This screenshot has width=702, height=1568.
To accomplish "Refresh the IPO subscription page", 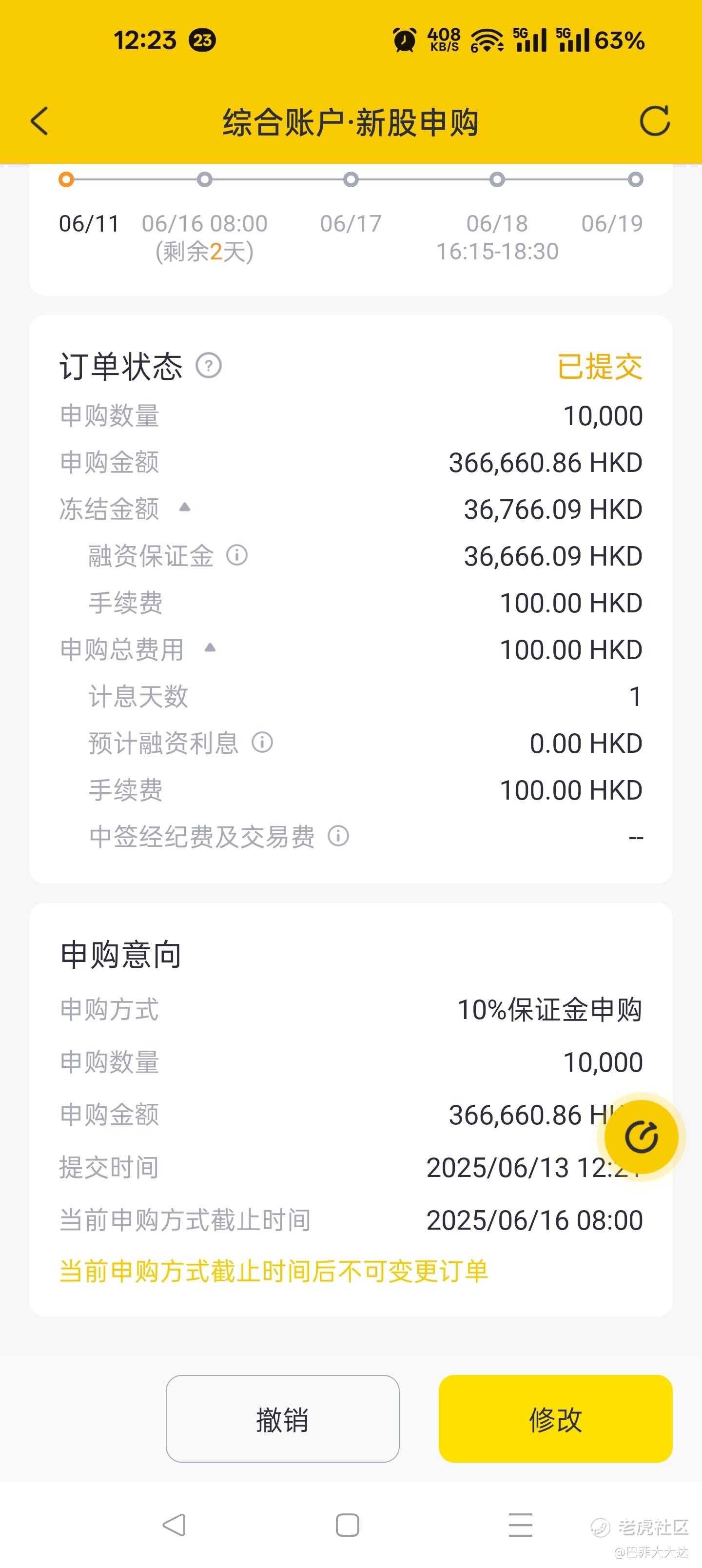I will (655, 120).
